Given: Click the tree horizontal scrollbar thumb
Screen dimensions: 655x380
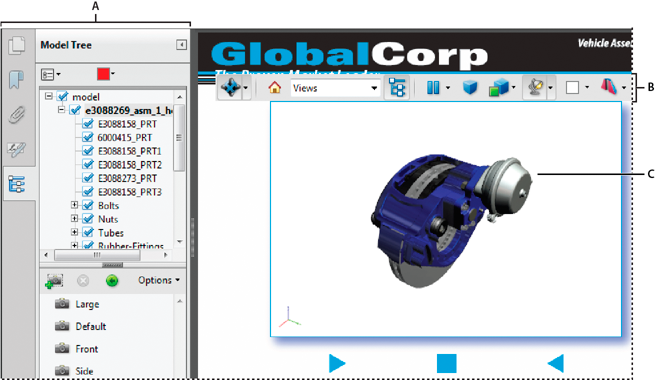Looking at the screenshot, I should click(97, 255).
